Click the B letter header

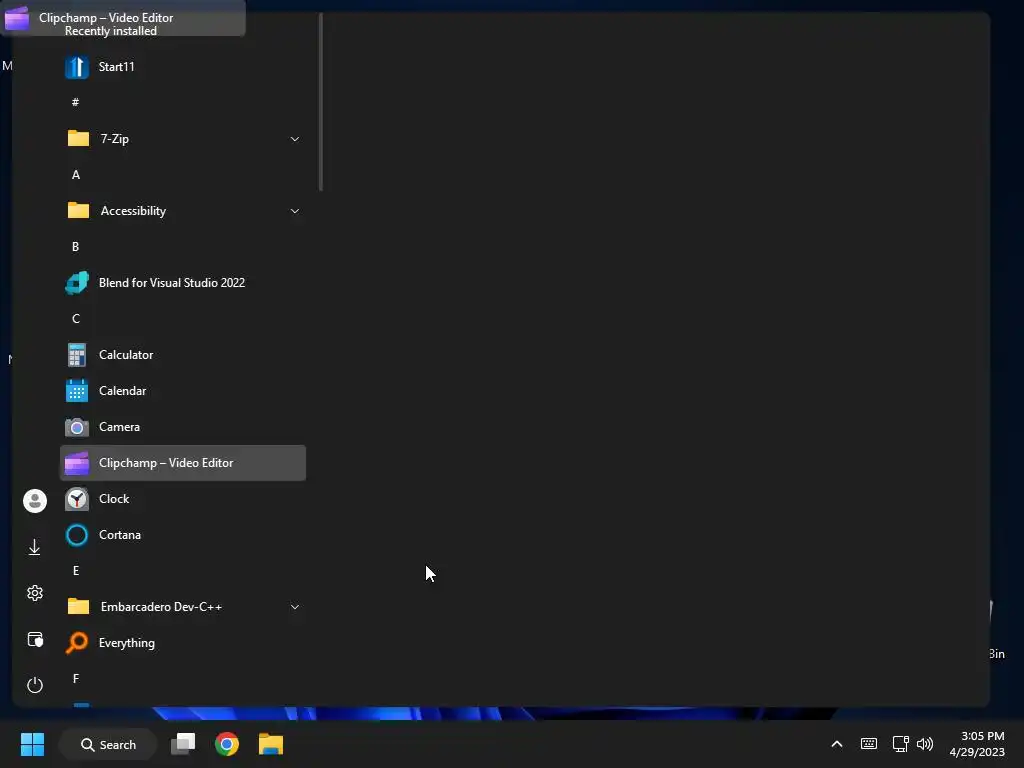coord(76,247)
